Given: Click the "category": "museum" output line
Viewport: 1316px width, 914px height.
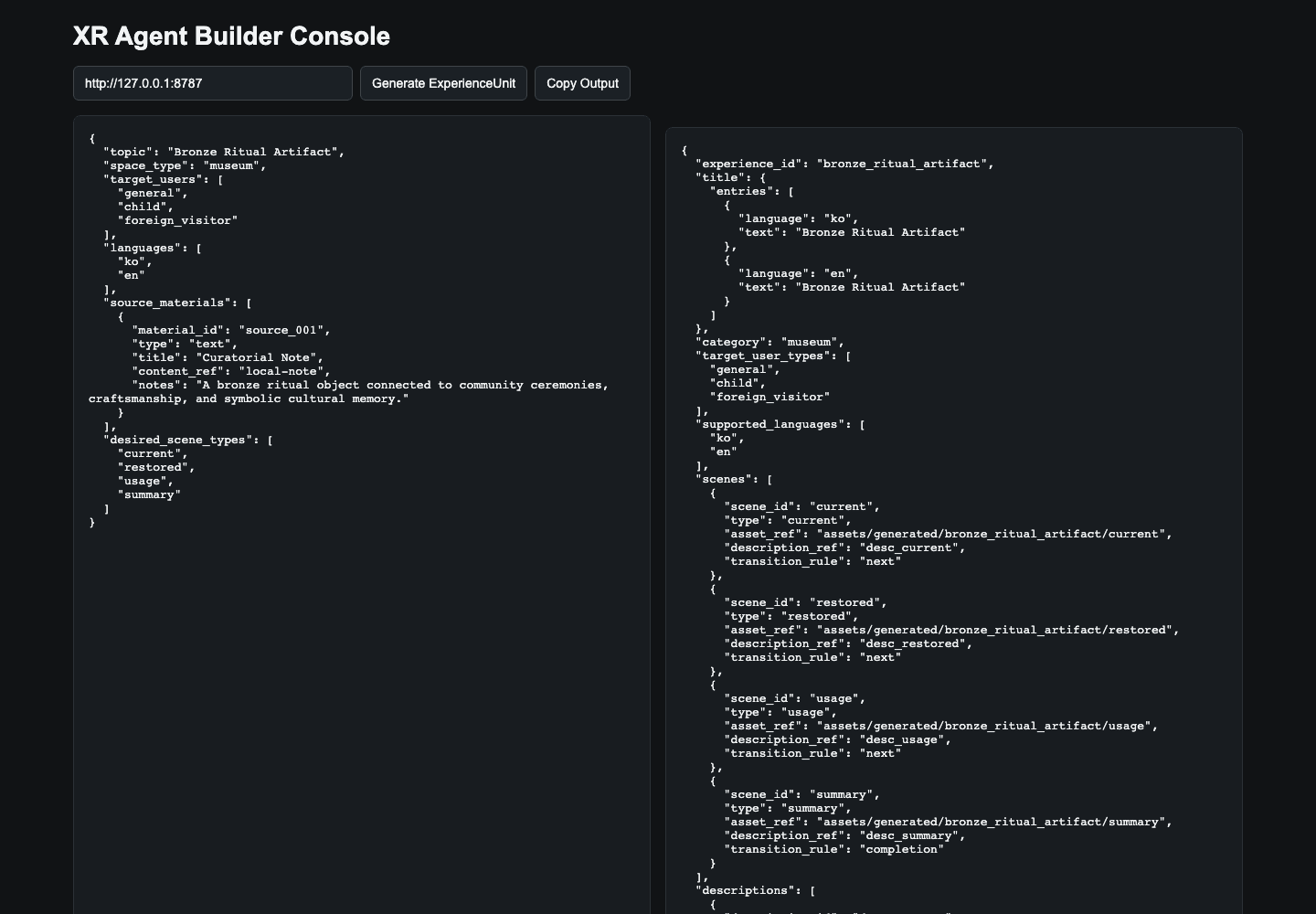Looking at the screenshot, I should (x=769, y=342).
